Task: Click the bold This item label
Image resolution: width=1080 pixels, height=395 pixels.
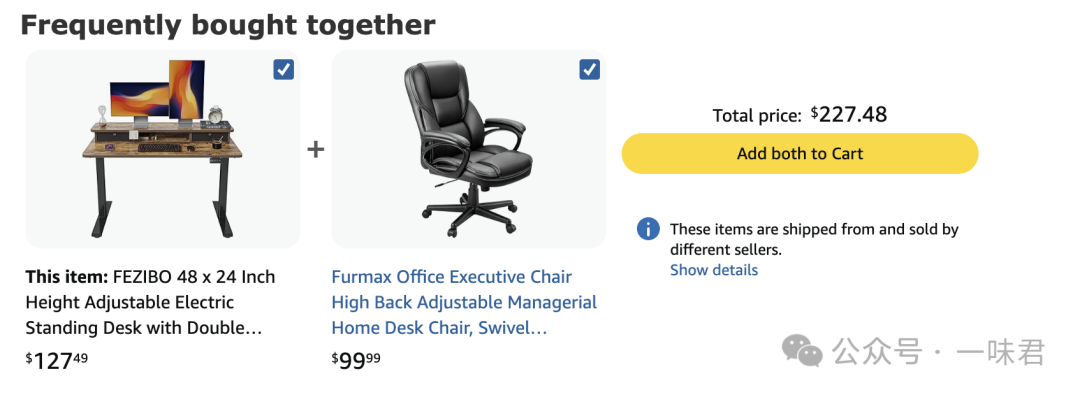Action: pos(67,277)
